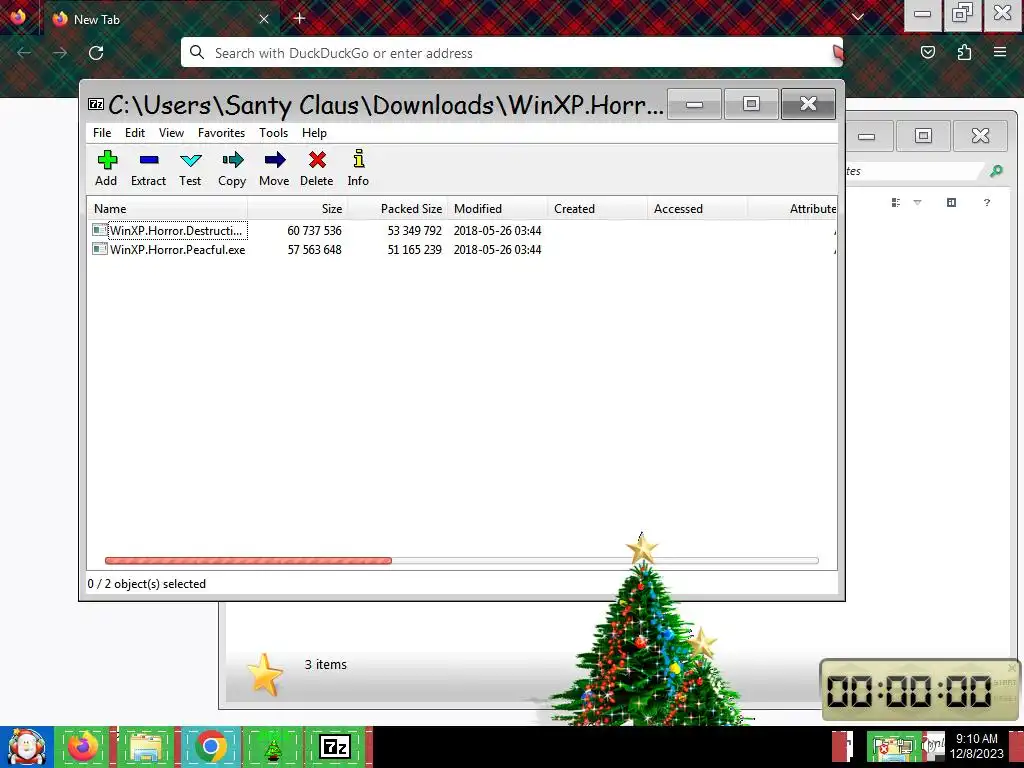Expand the list all tabs chevron in Firefox
1024x768 pixels.
857,17
